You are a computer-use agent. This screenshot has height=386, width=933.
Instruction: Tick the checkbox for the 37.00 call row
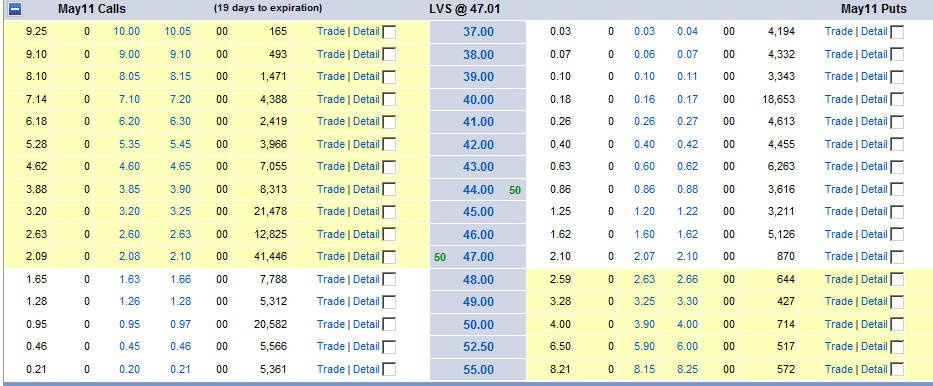click(389, 32)
